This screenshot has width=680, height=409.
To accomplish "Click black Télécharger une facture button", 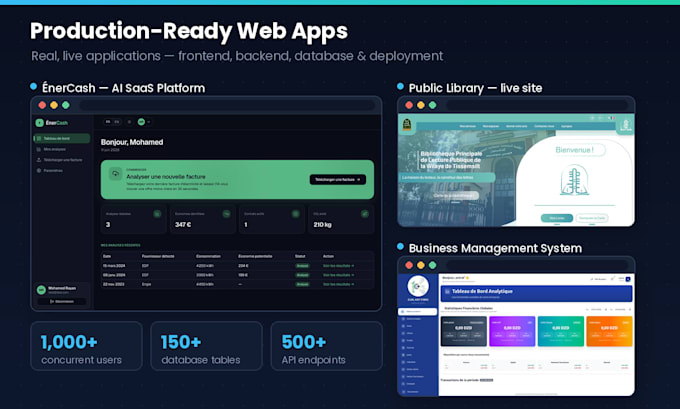I will pos(338,180).
